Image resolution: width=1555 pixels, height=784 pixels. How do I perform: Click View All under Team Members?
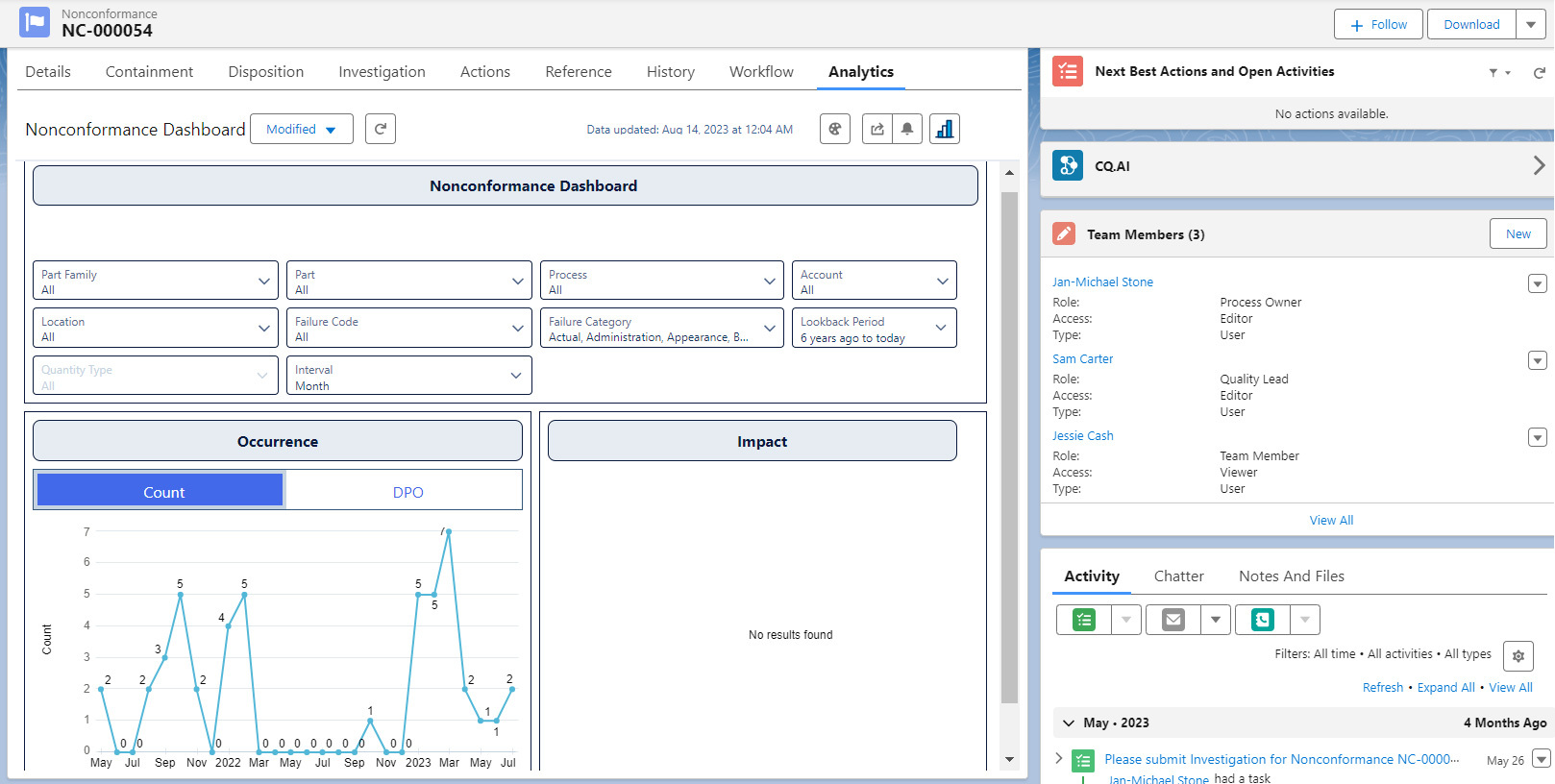pyautogui.click(x=1331, y=521)
